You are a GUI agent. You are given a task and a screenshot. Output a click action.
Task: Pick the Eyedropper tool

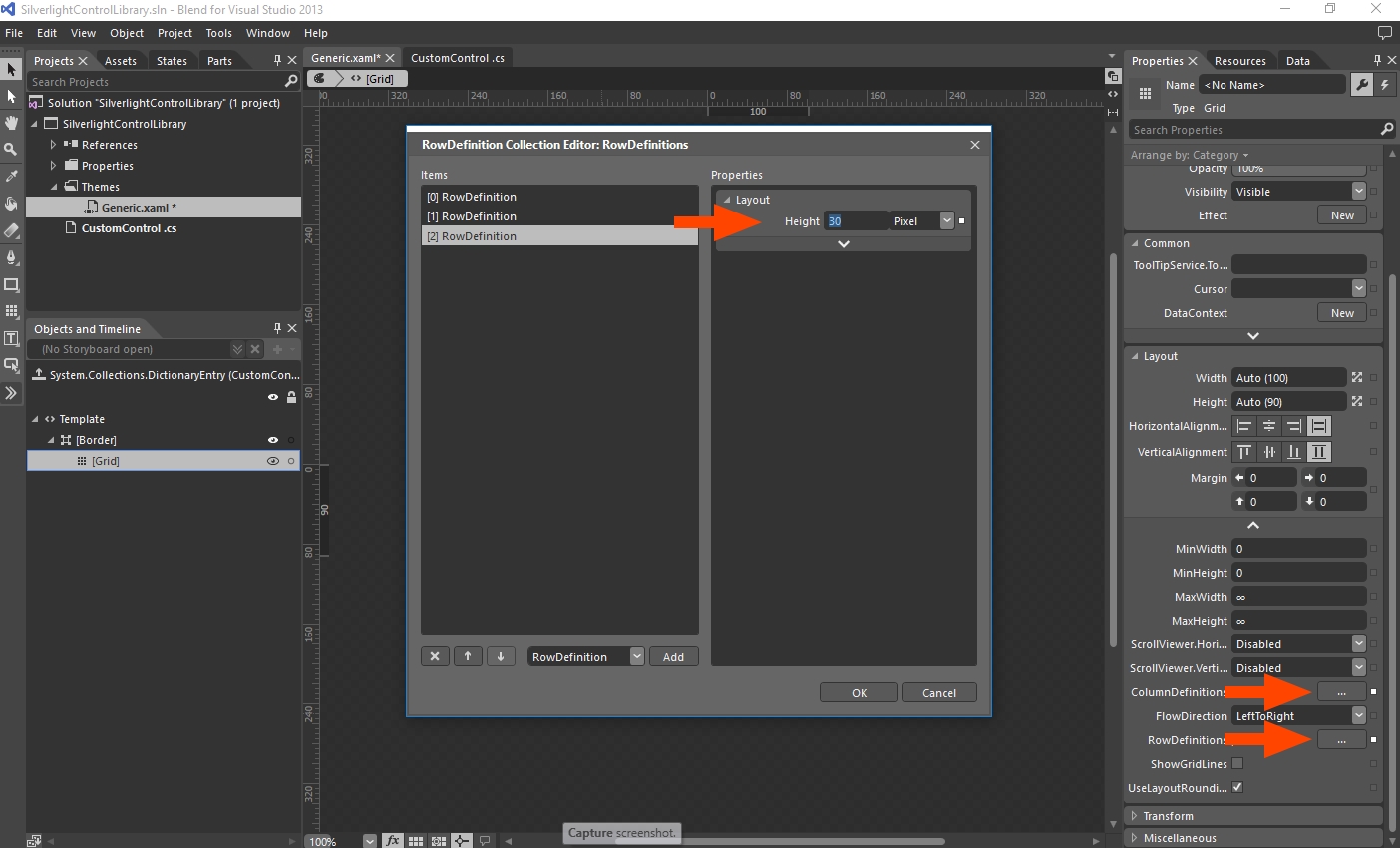11,177
